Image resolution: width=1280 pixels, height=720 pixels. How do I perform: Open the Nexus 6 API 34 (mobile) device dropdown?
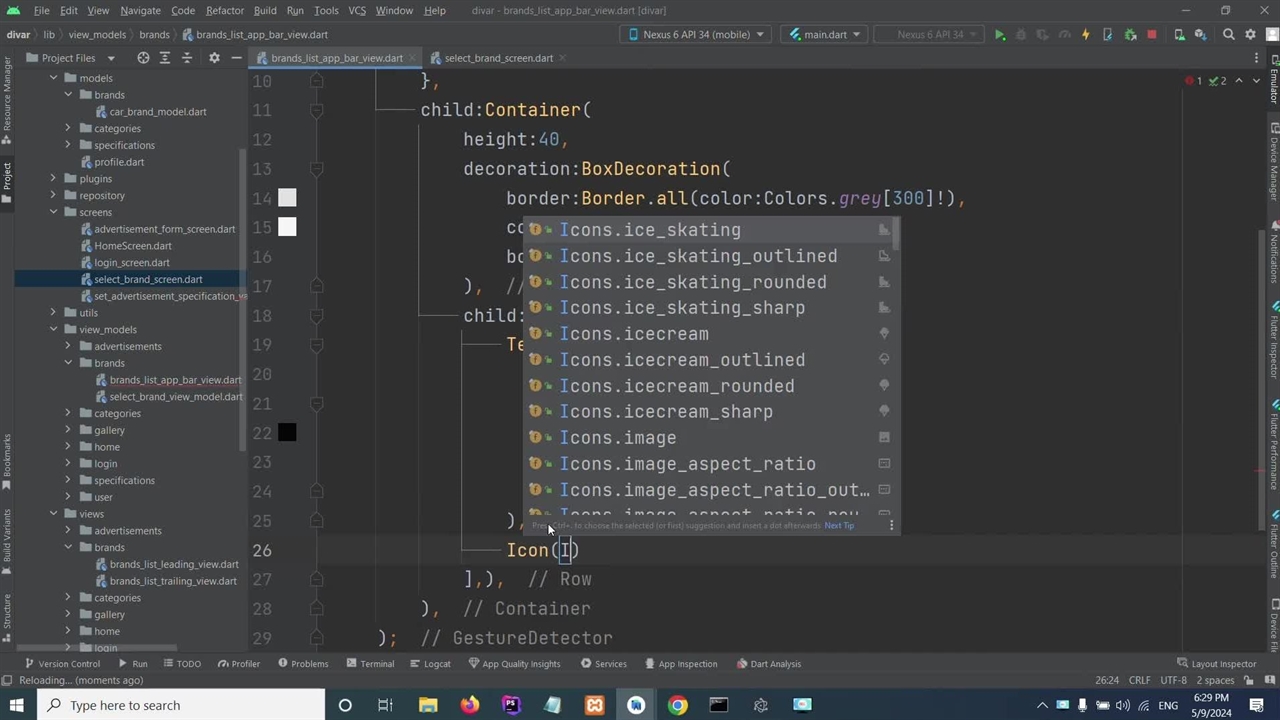(697, 35)
